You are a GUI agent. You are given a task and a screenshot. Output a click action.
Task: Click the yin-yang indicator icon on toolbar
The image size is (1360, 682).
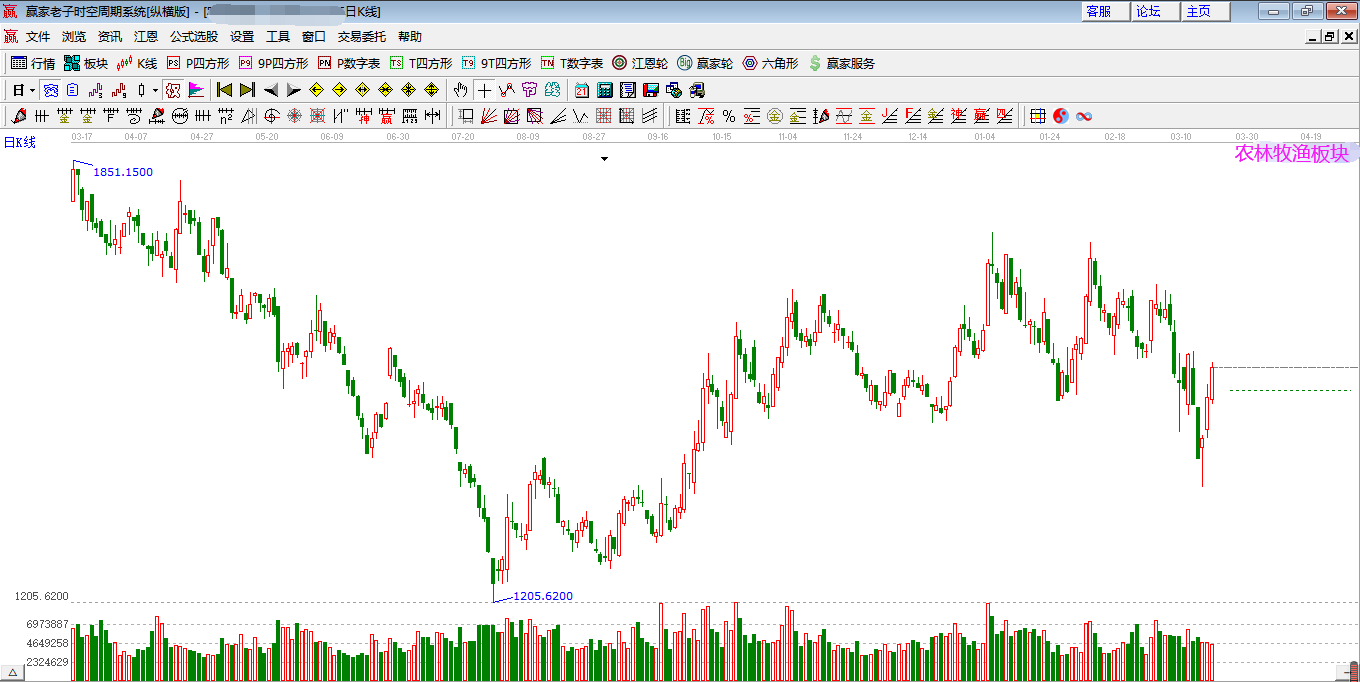(1061, 116)
